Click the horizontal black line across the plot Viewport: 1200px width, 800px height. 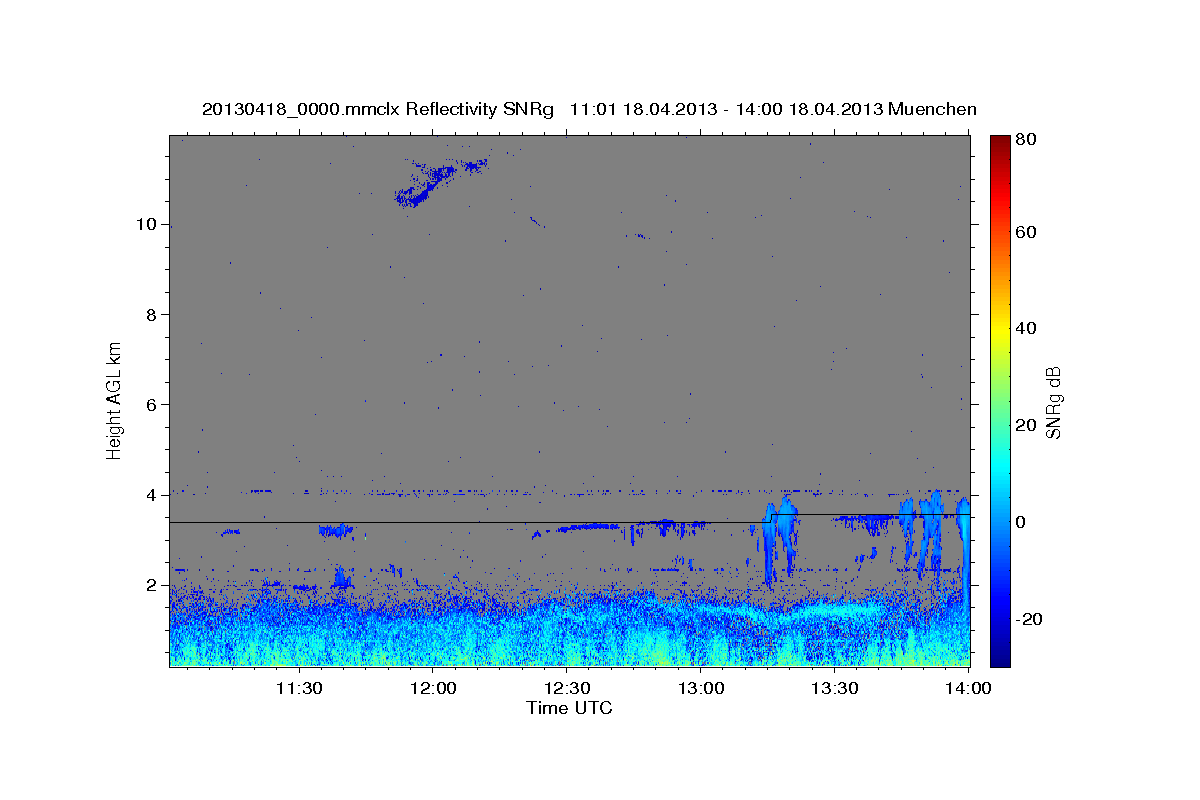click(570, 519)
